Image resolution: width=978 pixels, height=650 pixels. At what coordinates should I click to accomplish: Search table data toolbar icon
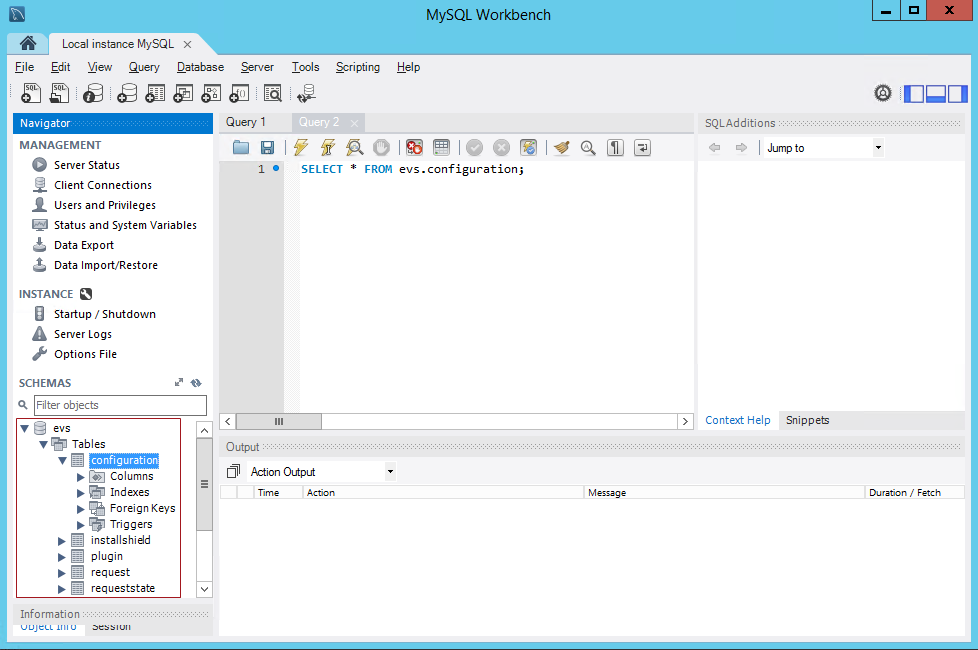point(273,93)
